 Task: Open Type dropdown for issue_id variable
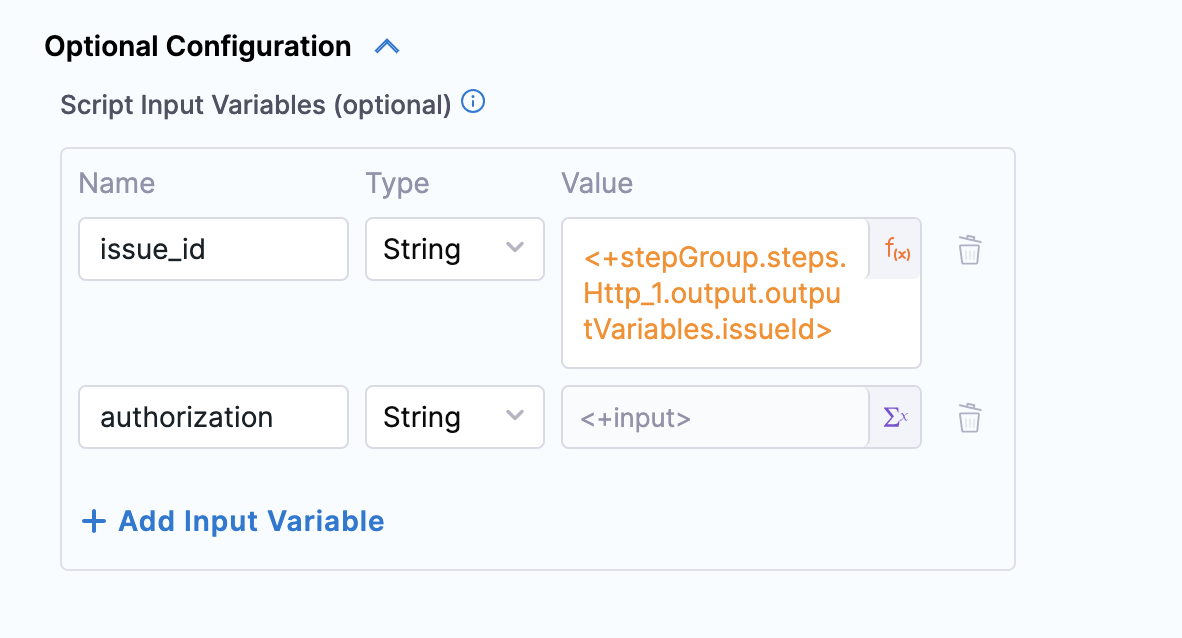tap(454, 249)
